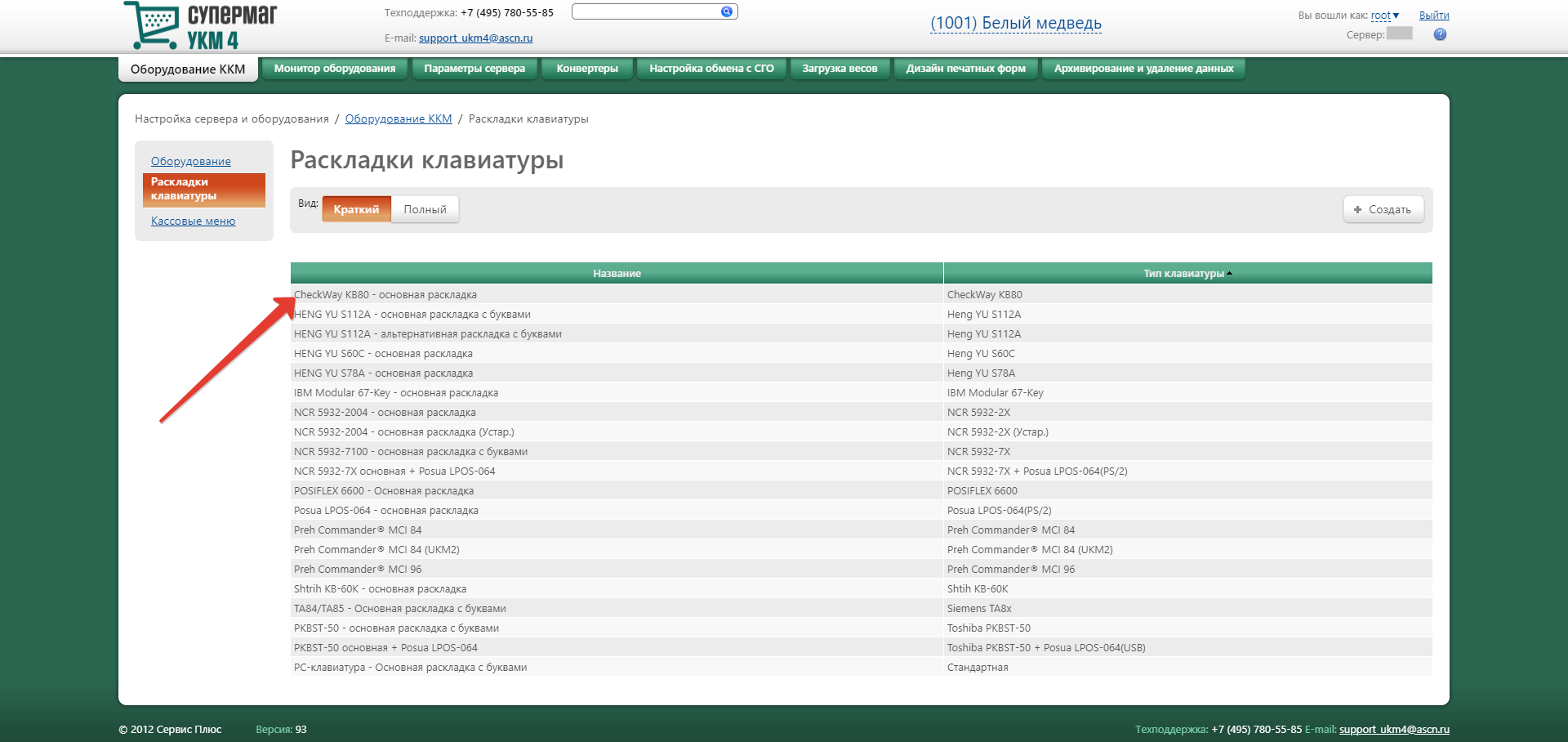Open Кассовые меню in the sidebar
The image size is (1568, 742).
pyautogui.click(x=194, y=221)
